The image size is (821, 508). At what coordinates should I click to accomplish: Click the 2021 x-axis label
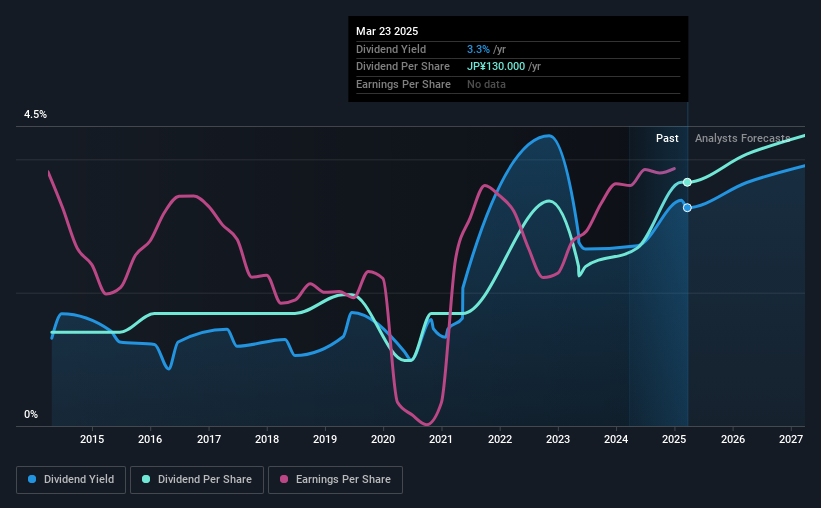(x=441, y=439)
